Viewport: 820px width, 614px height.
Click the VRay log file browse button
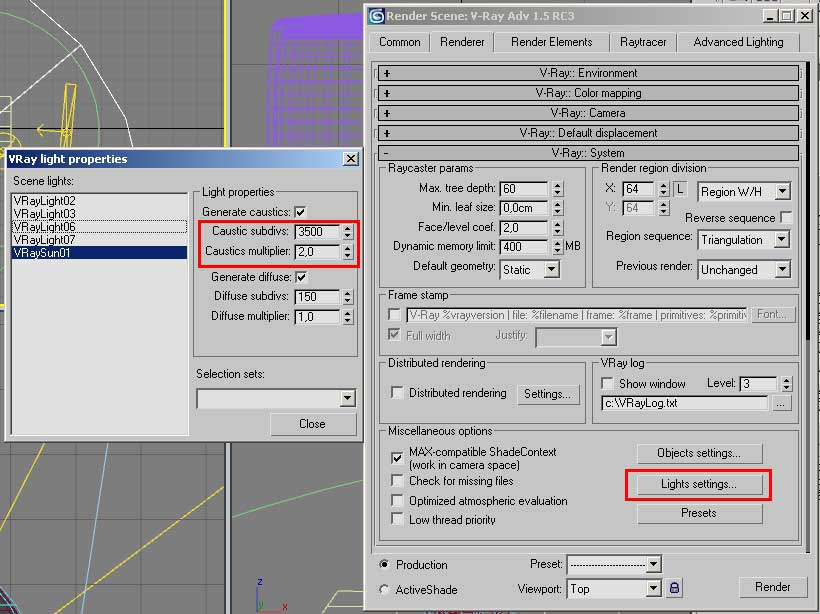(x=781, y=403)
